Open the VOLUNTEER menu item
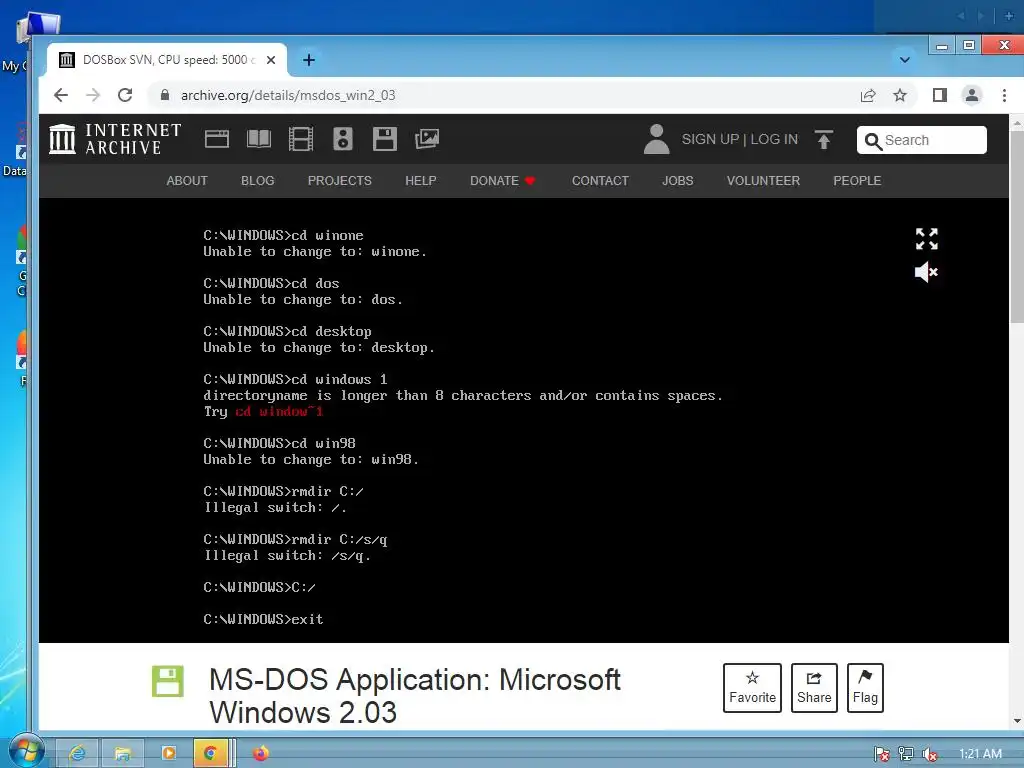 point(763,181)
